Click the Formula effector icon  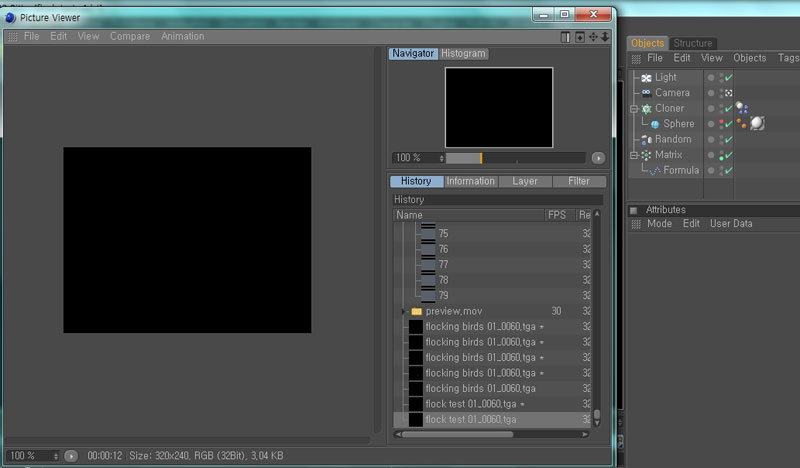[655, 170]
